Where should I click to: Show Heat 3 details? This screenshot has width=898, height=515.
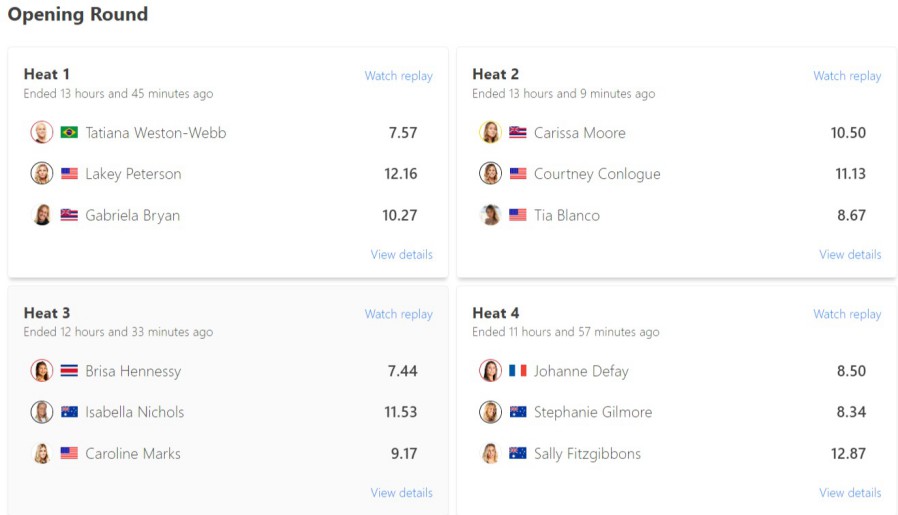click(x=401, y=492)
